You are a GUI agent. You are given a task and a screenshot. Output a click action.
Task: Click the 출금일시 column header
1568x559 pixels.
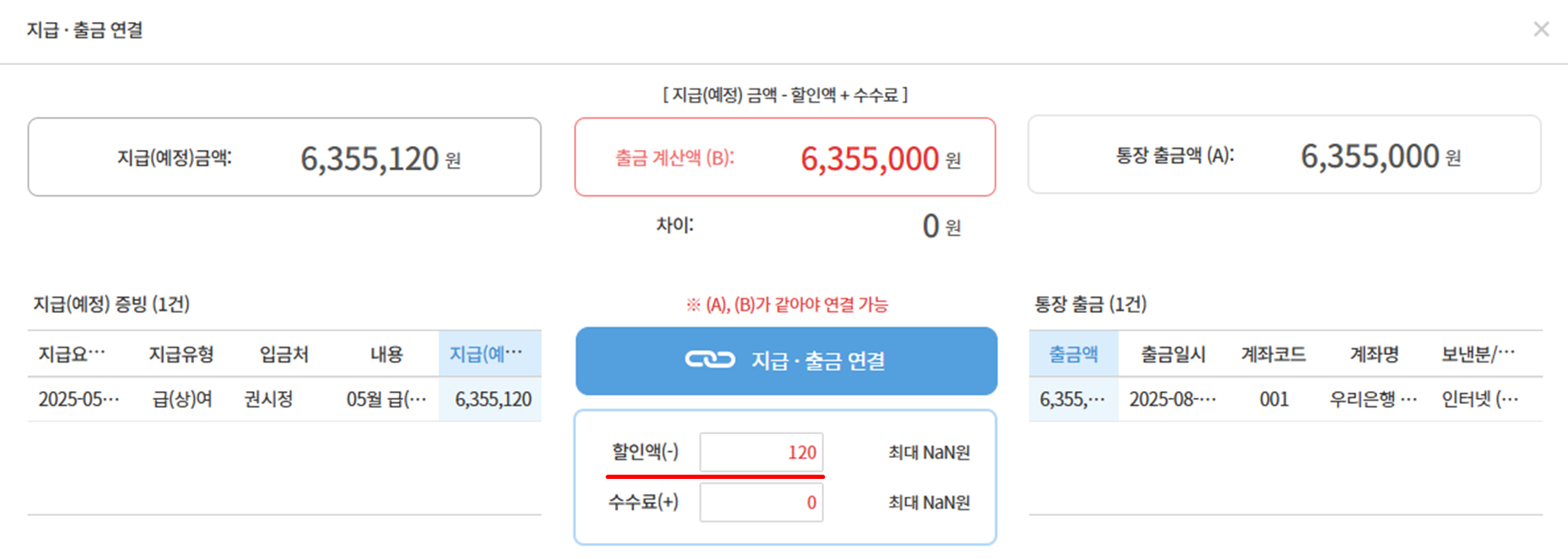(1172, 354)
